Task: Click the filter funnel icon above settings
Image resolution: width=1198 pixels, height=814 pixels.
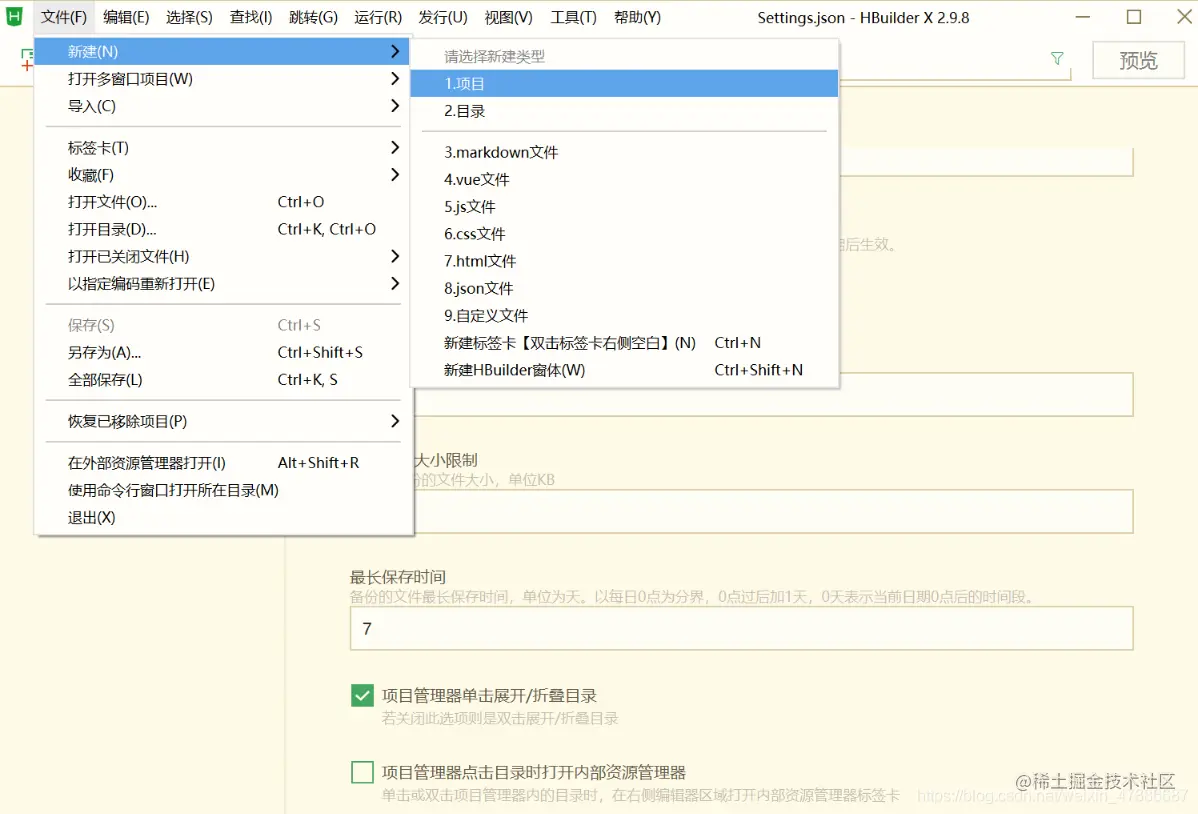Action: tap(1057, 59)
